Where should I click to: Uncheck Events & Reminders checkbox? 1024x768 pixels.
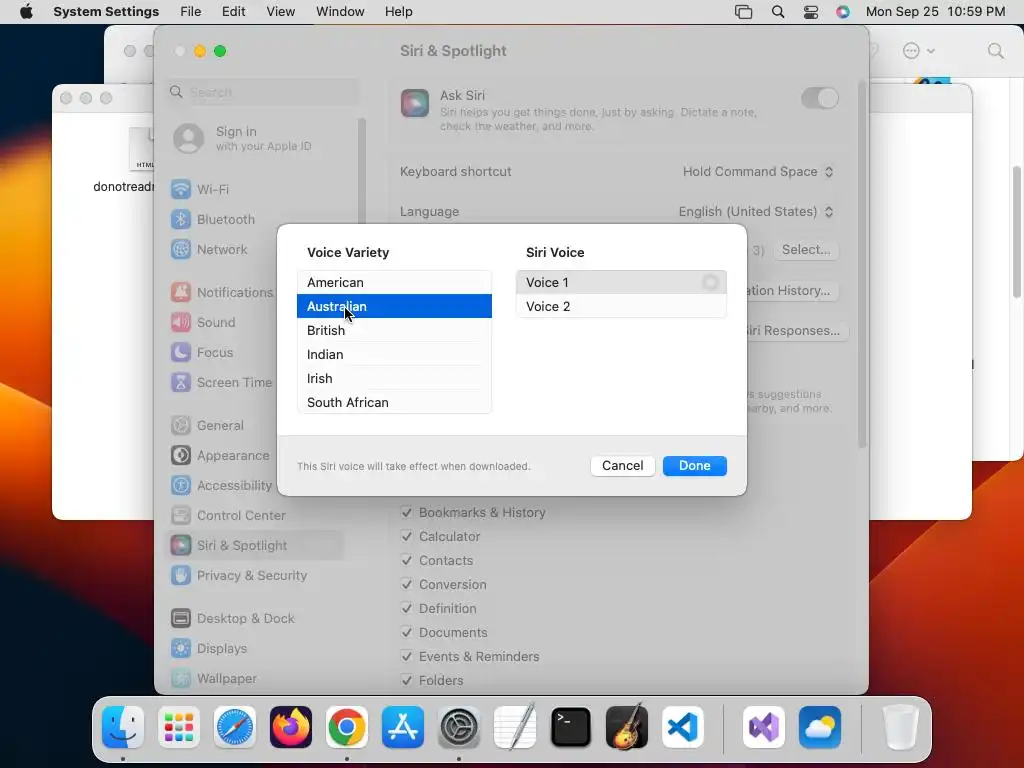click(x=407, y=656)
